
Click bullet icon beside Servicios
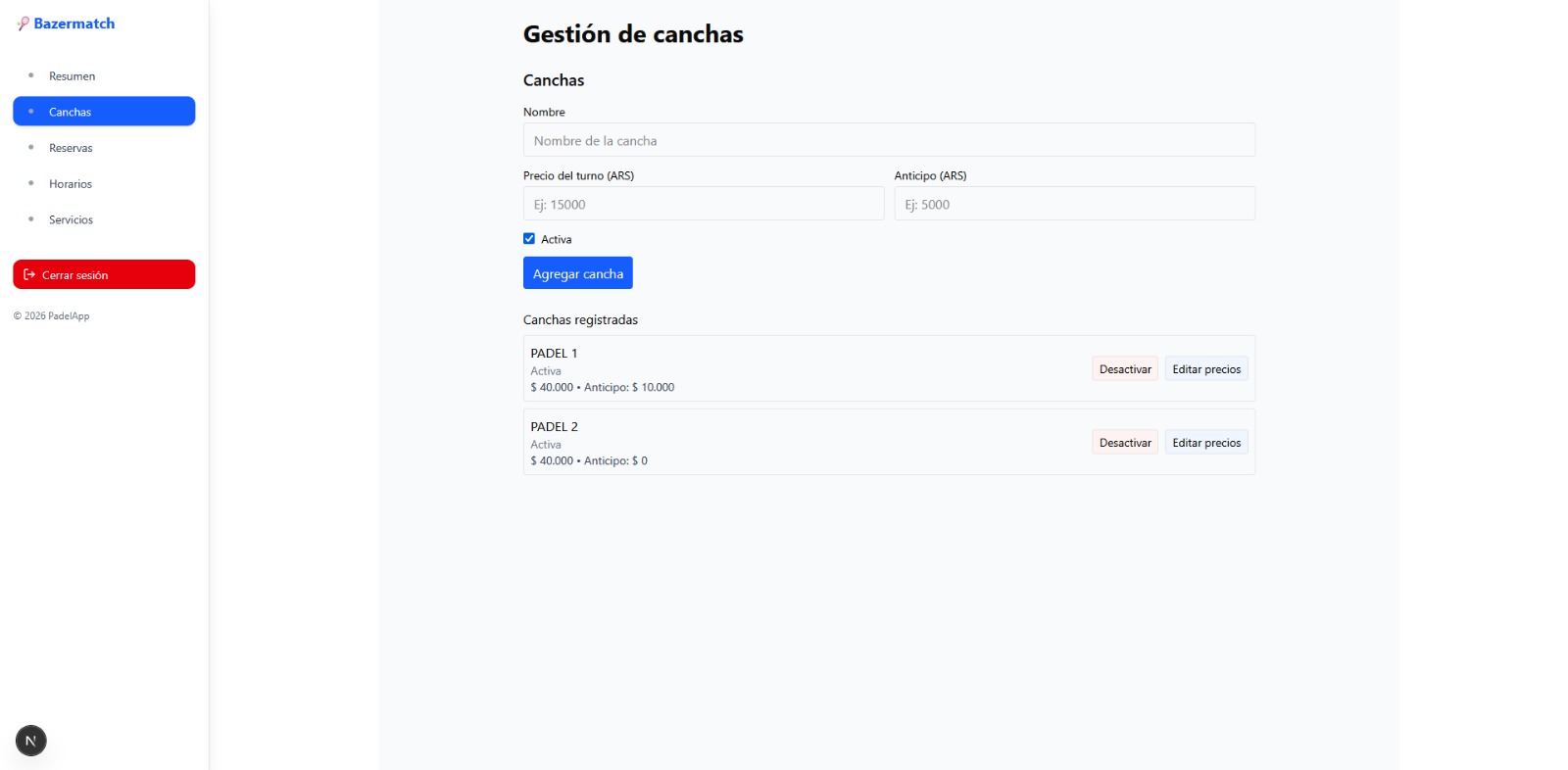pos(31,219)
